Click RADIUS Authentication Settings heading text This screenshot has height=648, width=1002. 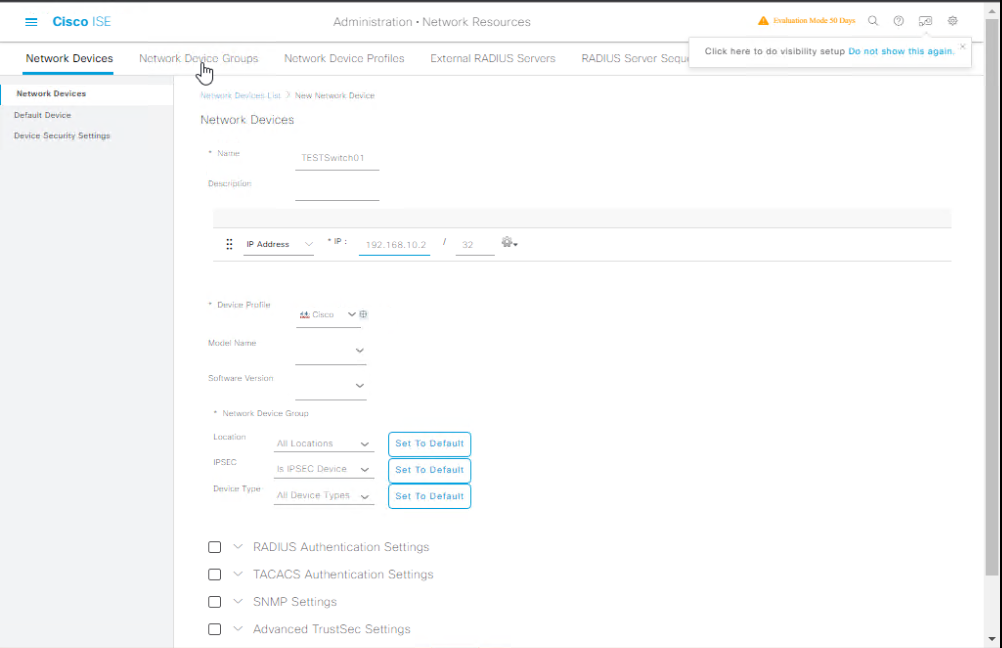click(x=341, y=547)
